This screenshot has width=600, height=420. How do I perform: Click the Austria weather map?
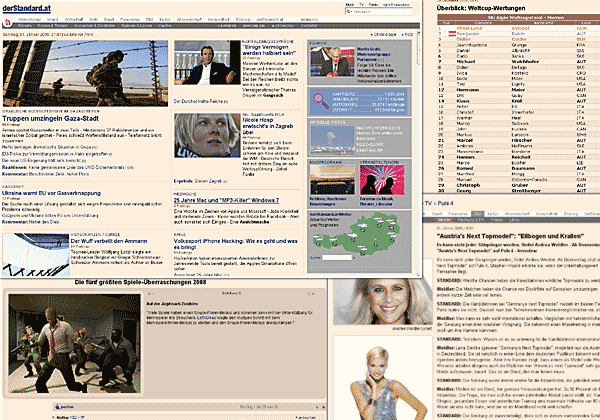(x=355, y=234)
